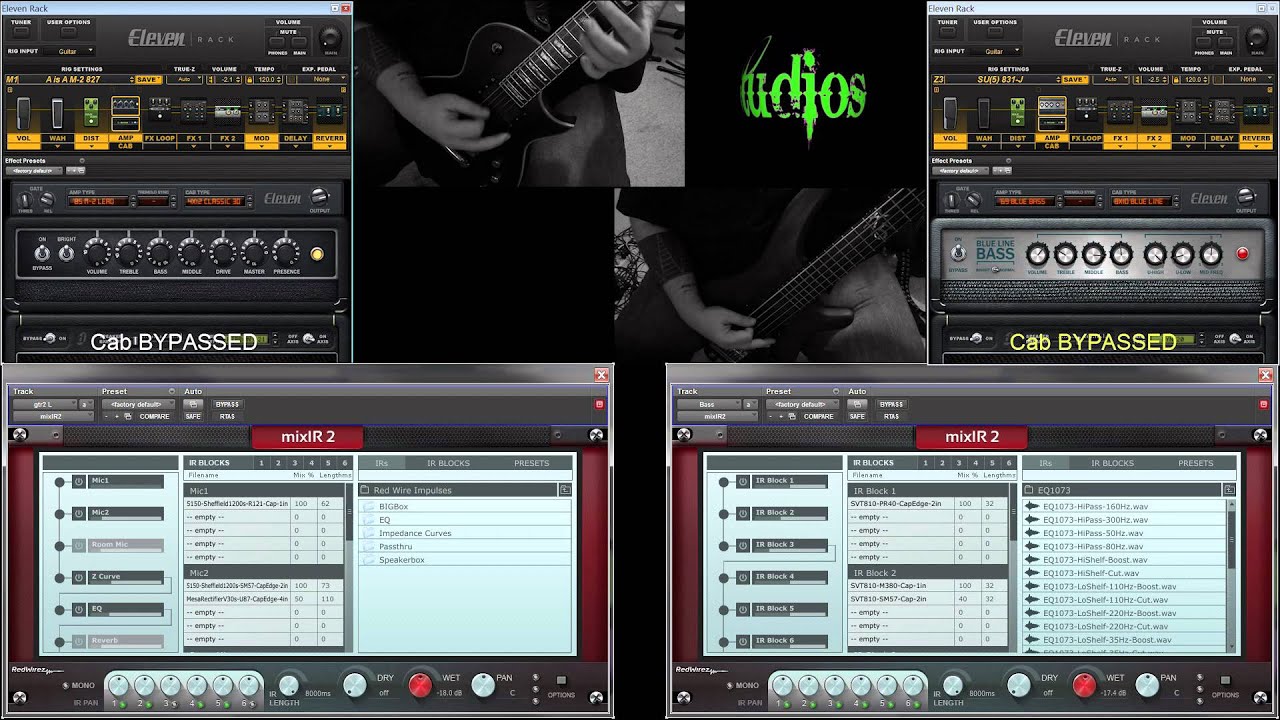Select IR block page 6 in Bass mixIR
The height and width of the screenshot is (720, 1280).
[x=1009, y=463]
